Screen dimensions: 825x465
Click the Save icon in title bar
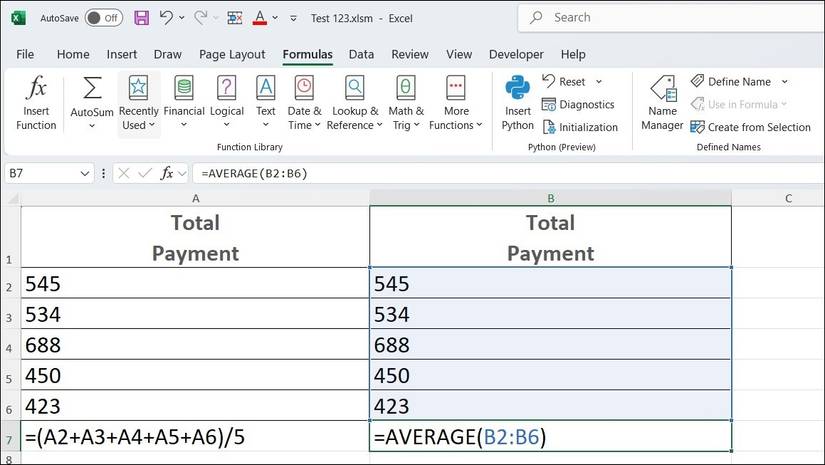[141, 18]
